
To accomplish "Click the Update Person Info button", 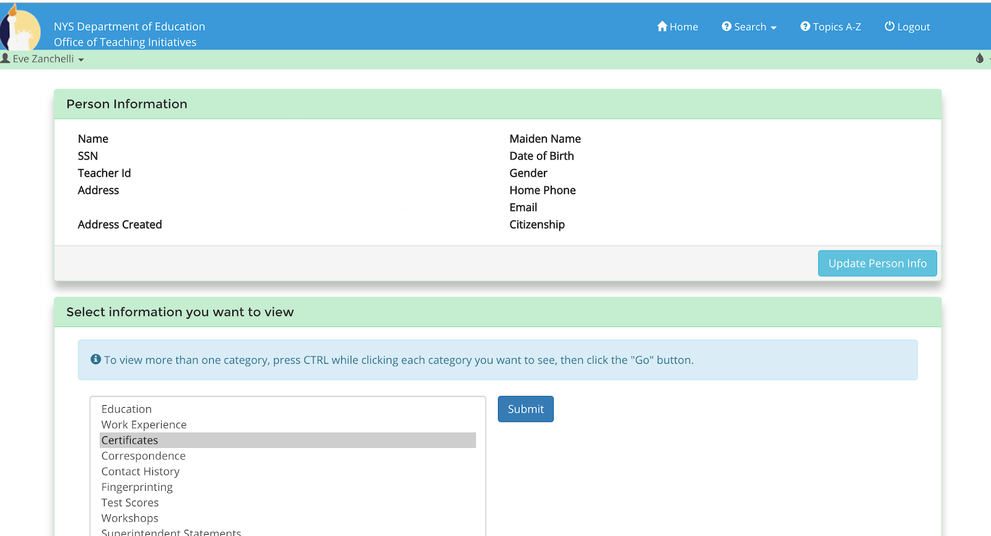I will (877, 263).
